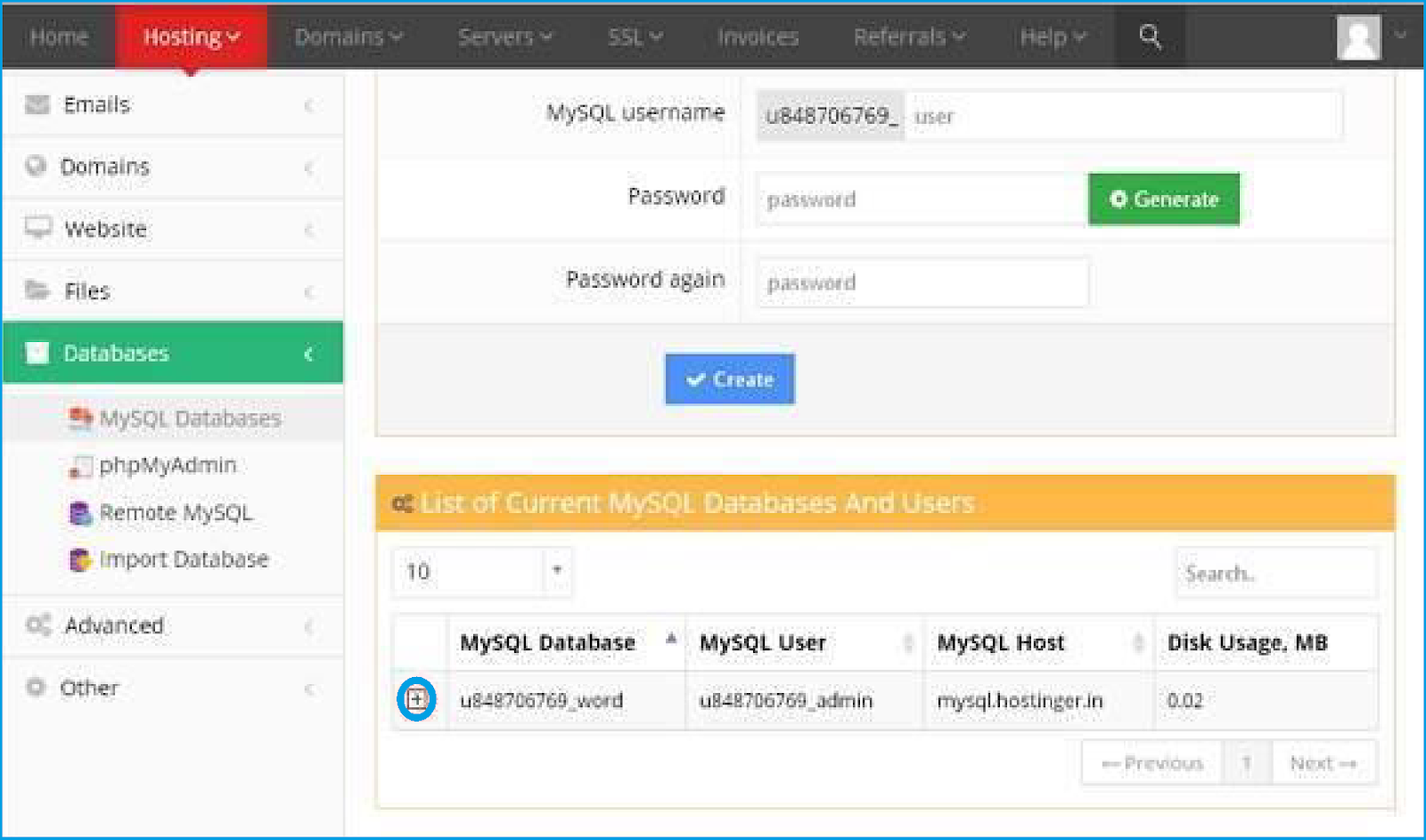Expand the u848706769_word database row
Screen dimensions: 1426x840
coord(416,699)
